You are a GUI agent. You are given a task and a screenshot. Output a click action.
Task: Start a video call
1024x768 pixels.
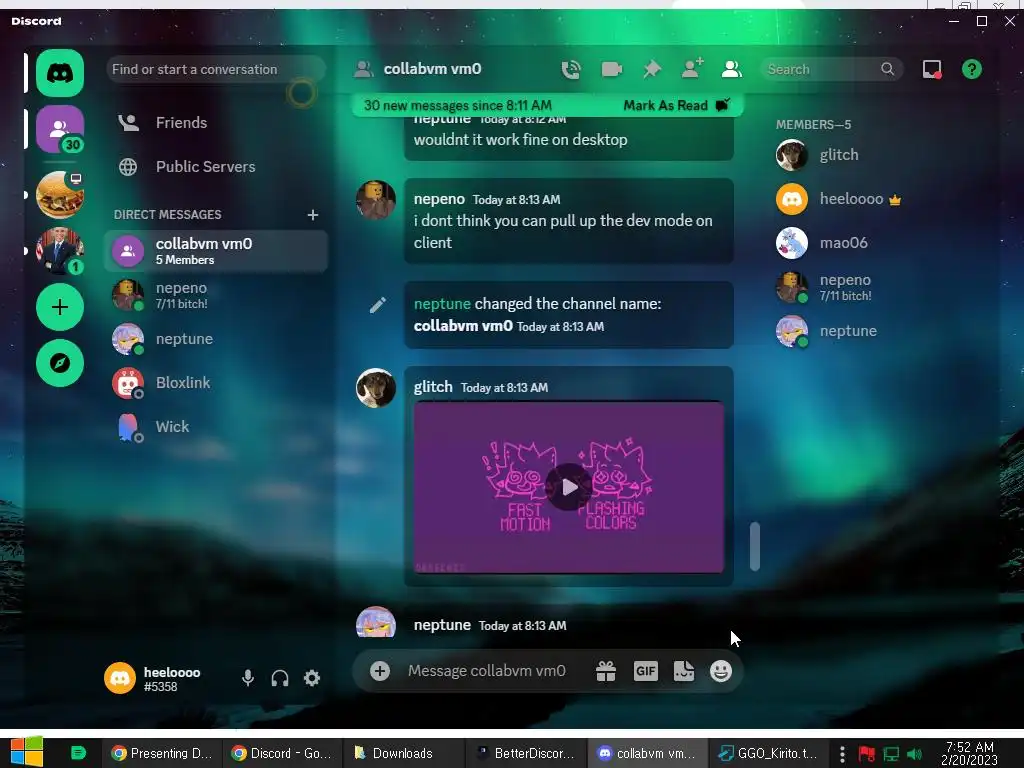[x=611, y=69]
